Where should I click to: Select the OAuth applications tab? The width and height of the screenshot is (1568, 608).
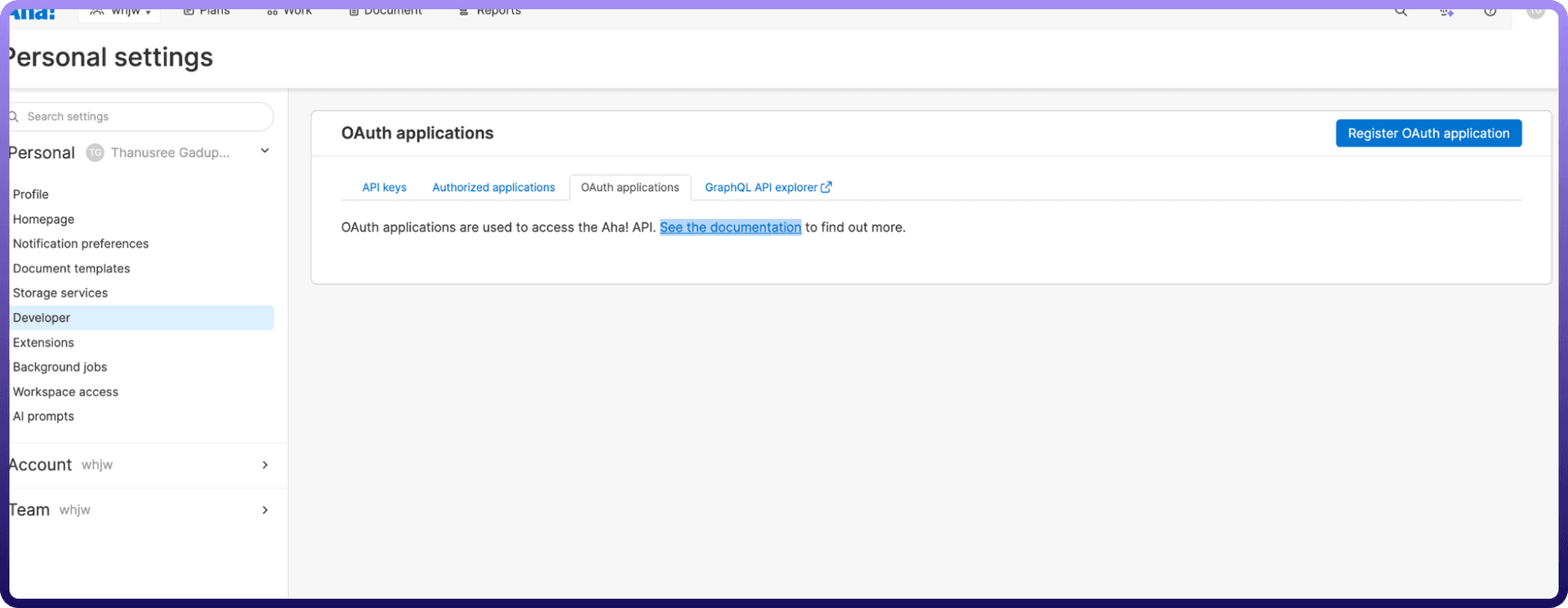(x=630, y=187)
